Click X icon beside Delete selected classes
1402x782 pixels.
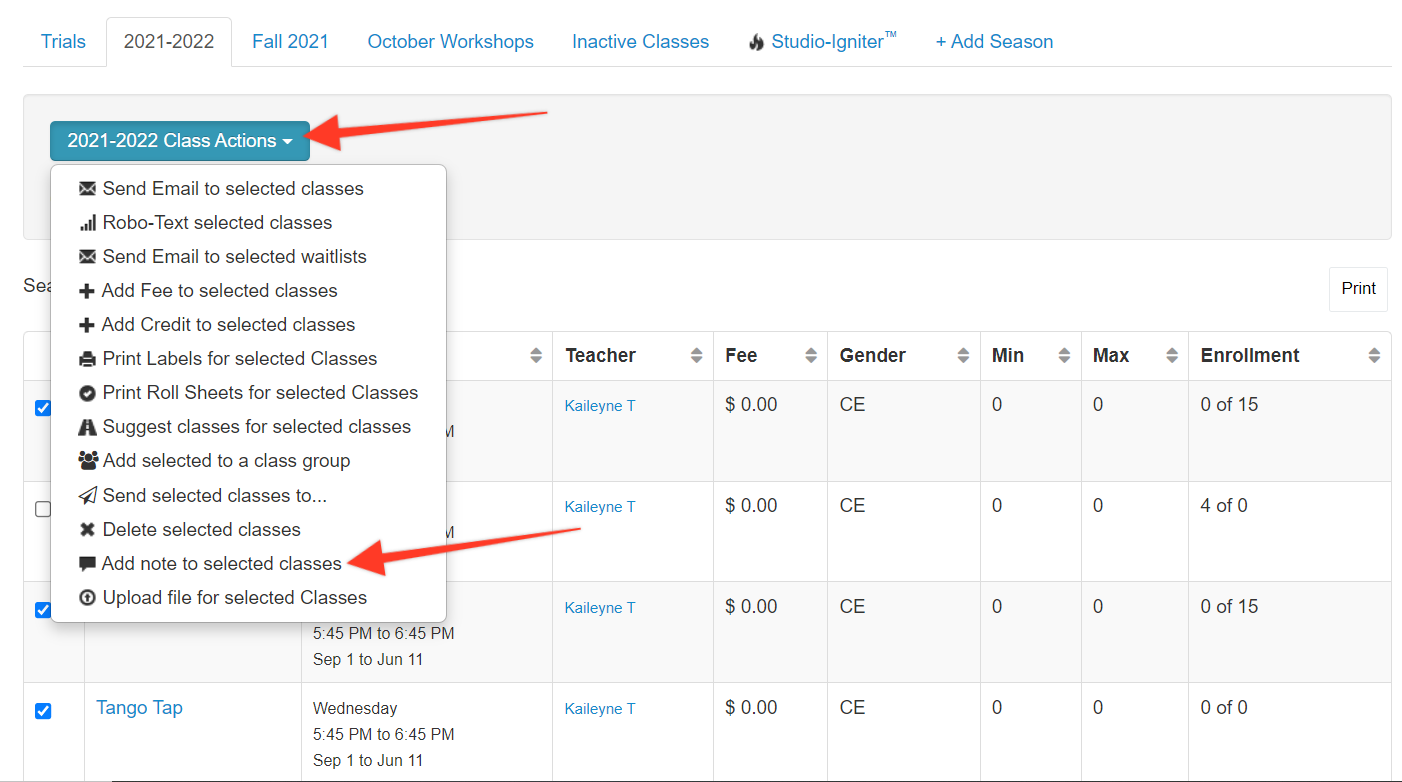pyautogui.click(x=87, y=530)
